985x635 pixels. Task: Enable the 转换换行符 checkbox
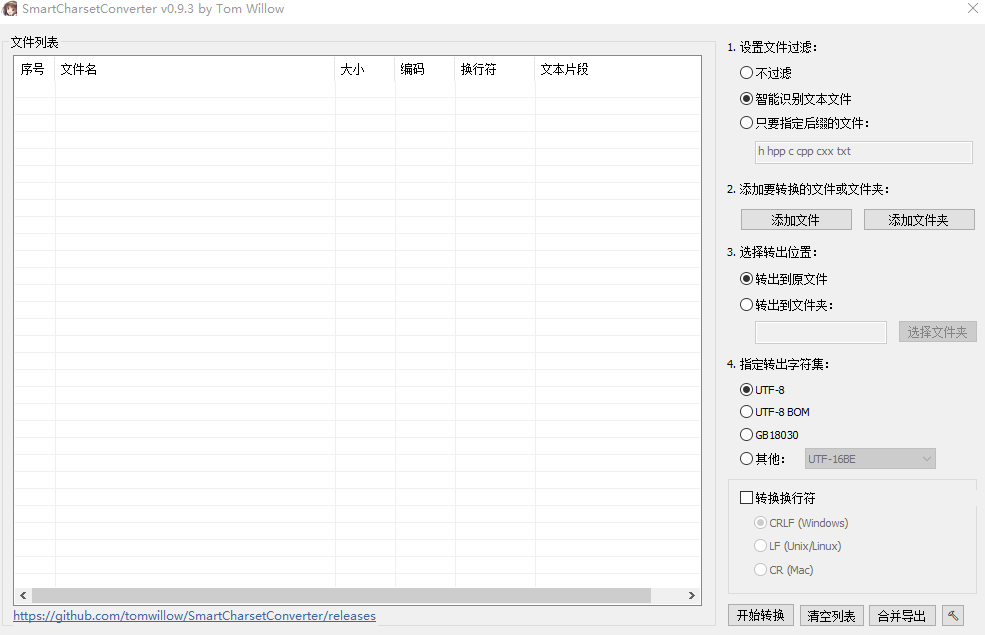(x=777, y=498)
